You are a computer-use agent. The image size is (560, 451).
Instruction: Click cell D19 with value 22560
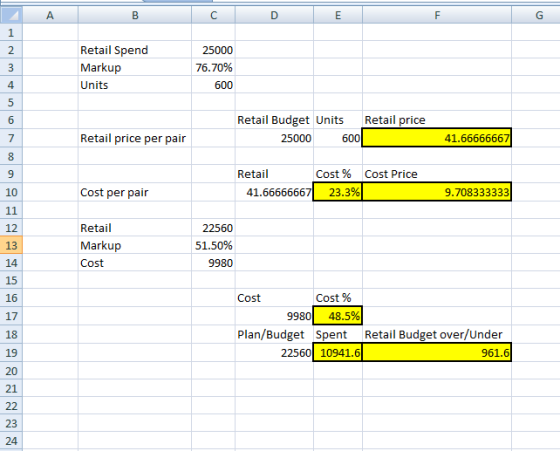(x=274, y=353)
